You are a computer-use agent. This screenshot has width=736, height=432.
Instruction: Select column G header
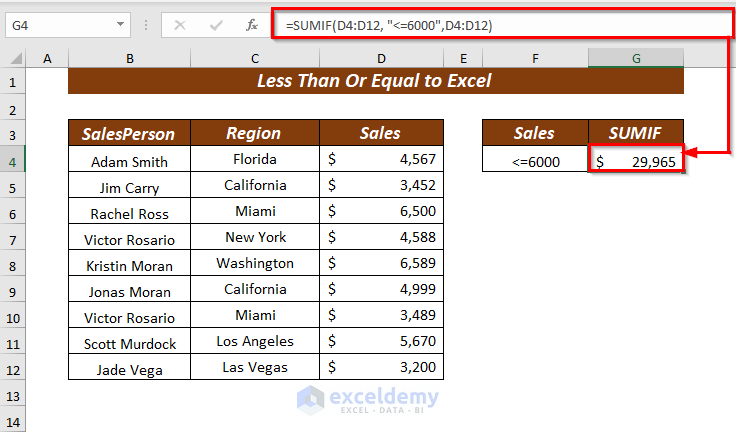(636, 59)
